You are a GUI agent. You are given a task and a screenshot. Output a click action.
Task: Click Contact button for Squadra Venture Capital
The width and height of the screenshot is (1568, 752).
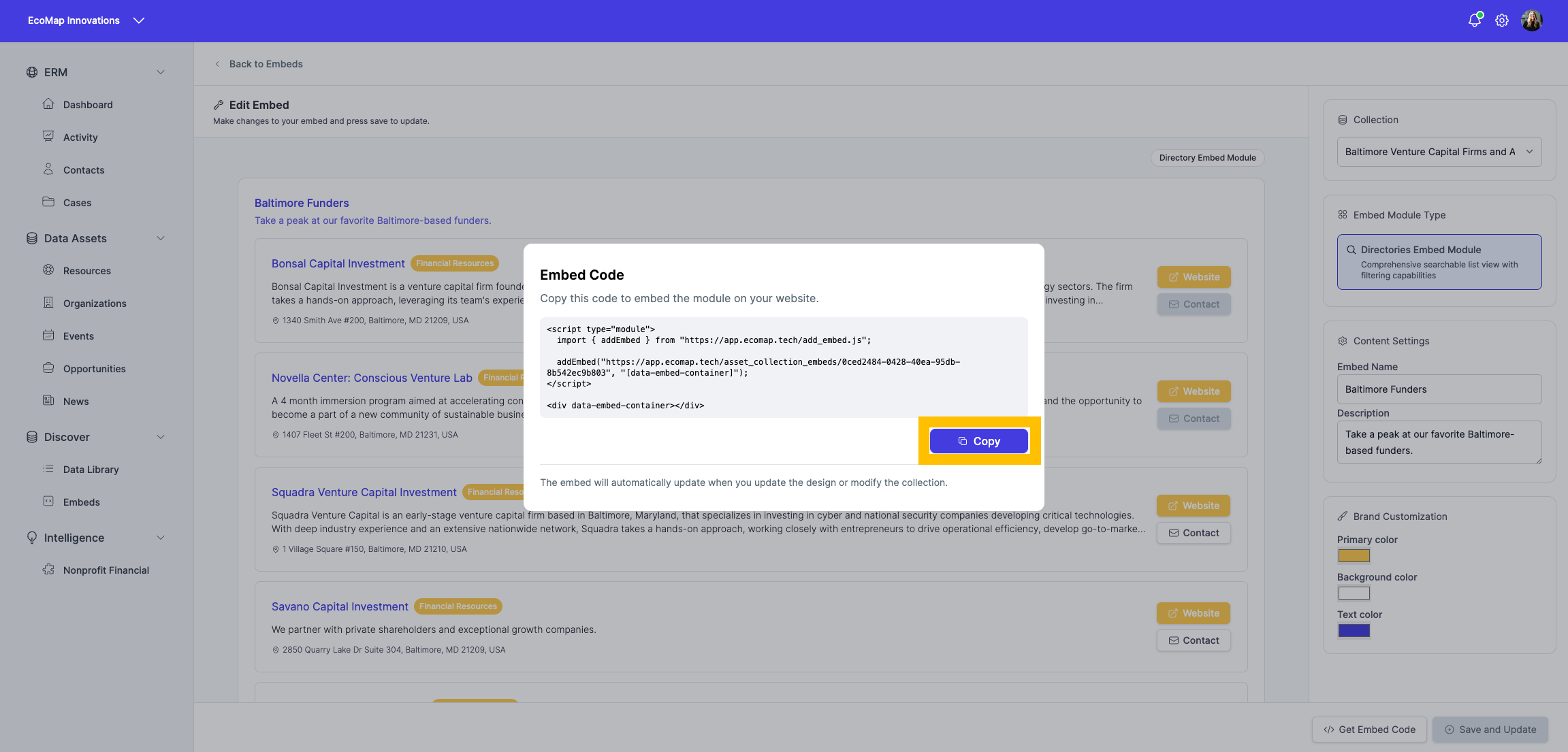[1194, 533]
